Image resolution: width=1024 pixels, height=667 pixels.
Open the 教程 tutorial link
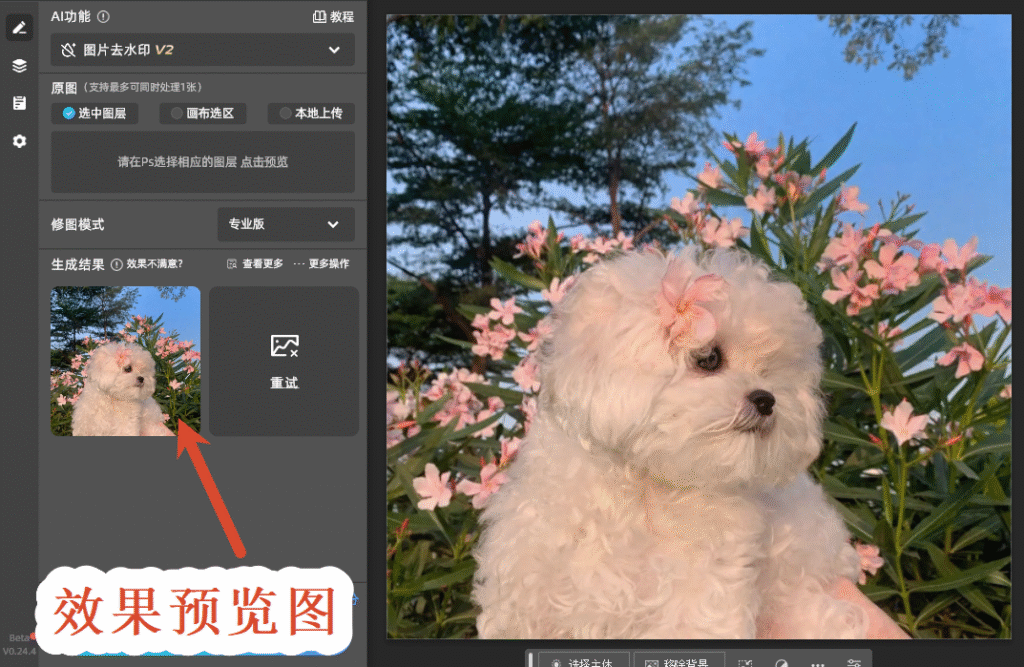pos(333,17)
